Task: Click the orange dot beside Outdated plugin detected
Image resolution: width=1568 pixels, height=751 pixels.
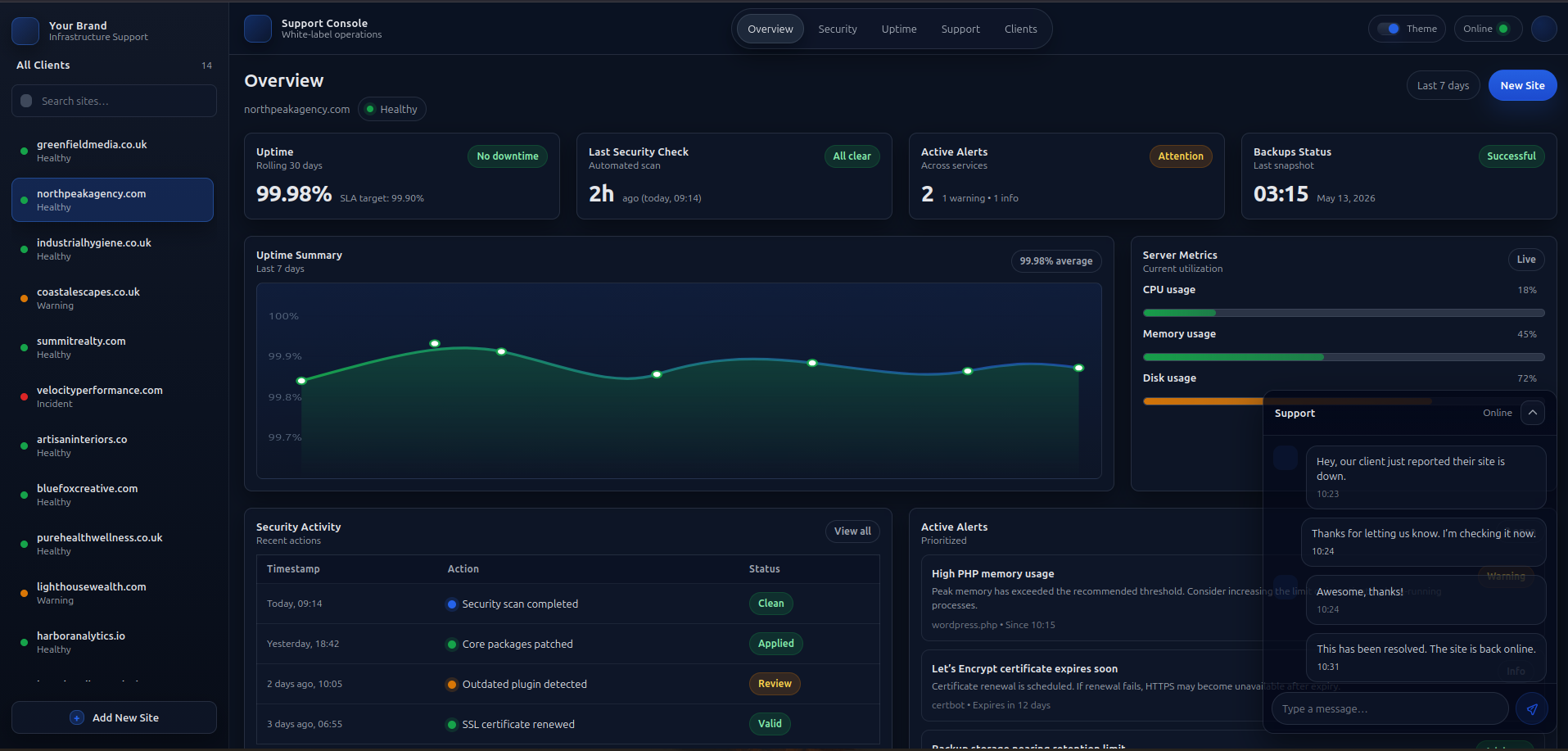Action: [451, 684]
